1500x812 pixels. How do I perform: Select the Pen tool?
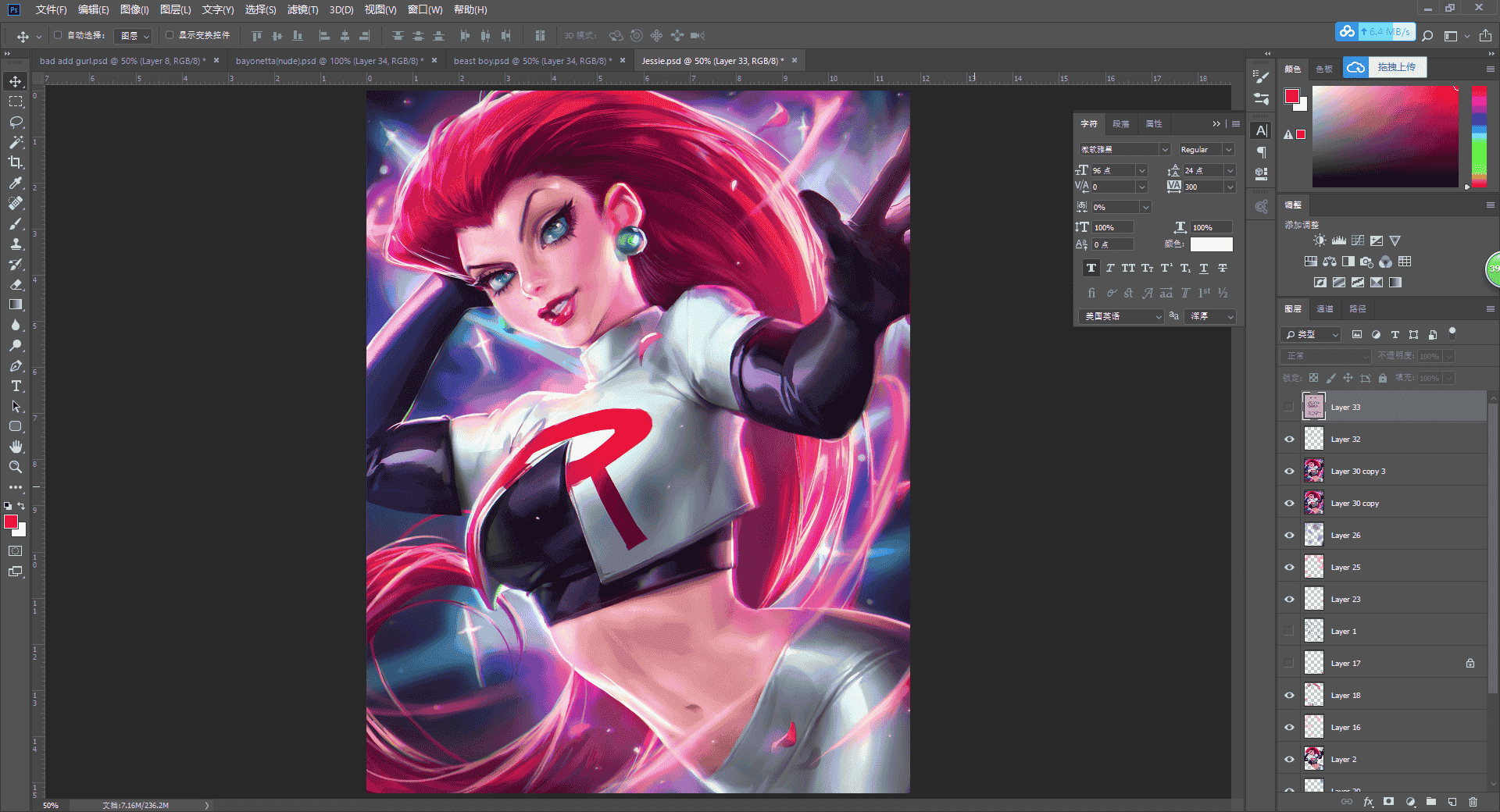16,366
